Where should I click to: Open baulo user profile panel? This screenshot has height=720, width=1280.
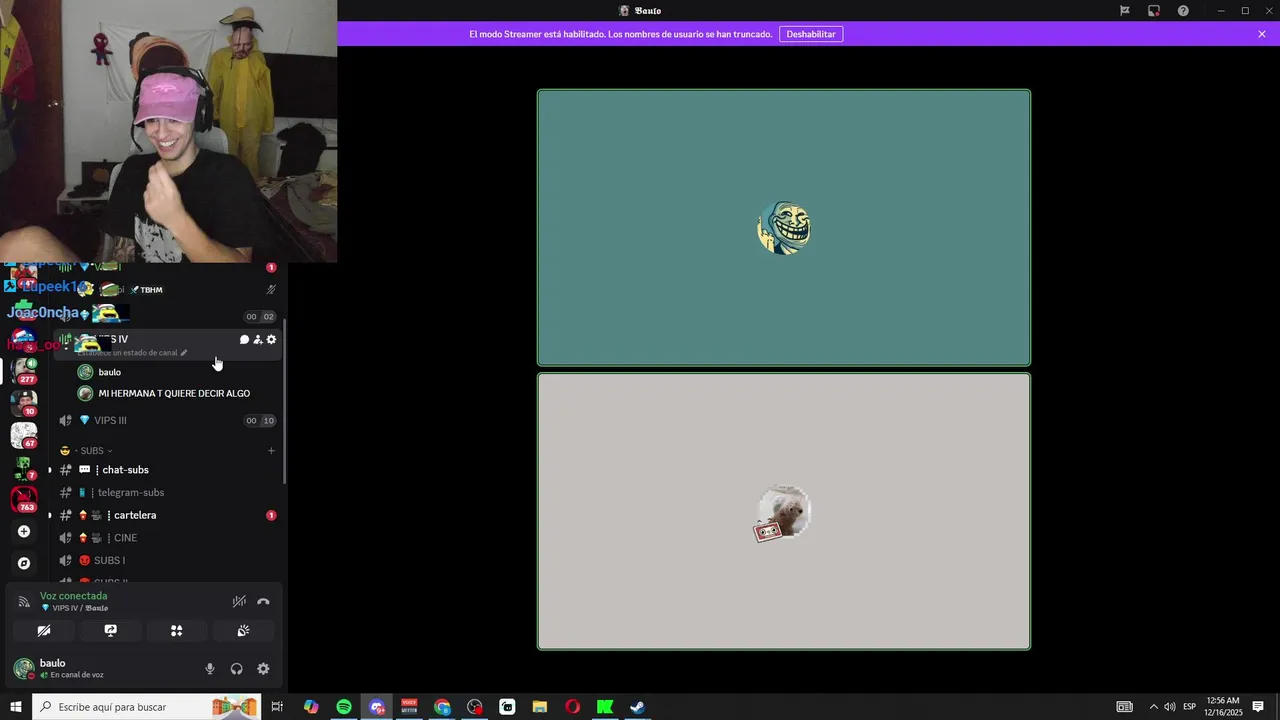(70, 668)
